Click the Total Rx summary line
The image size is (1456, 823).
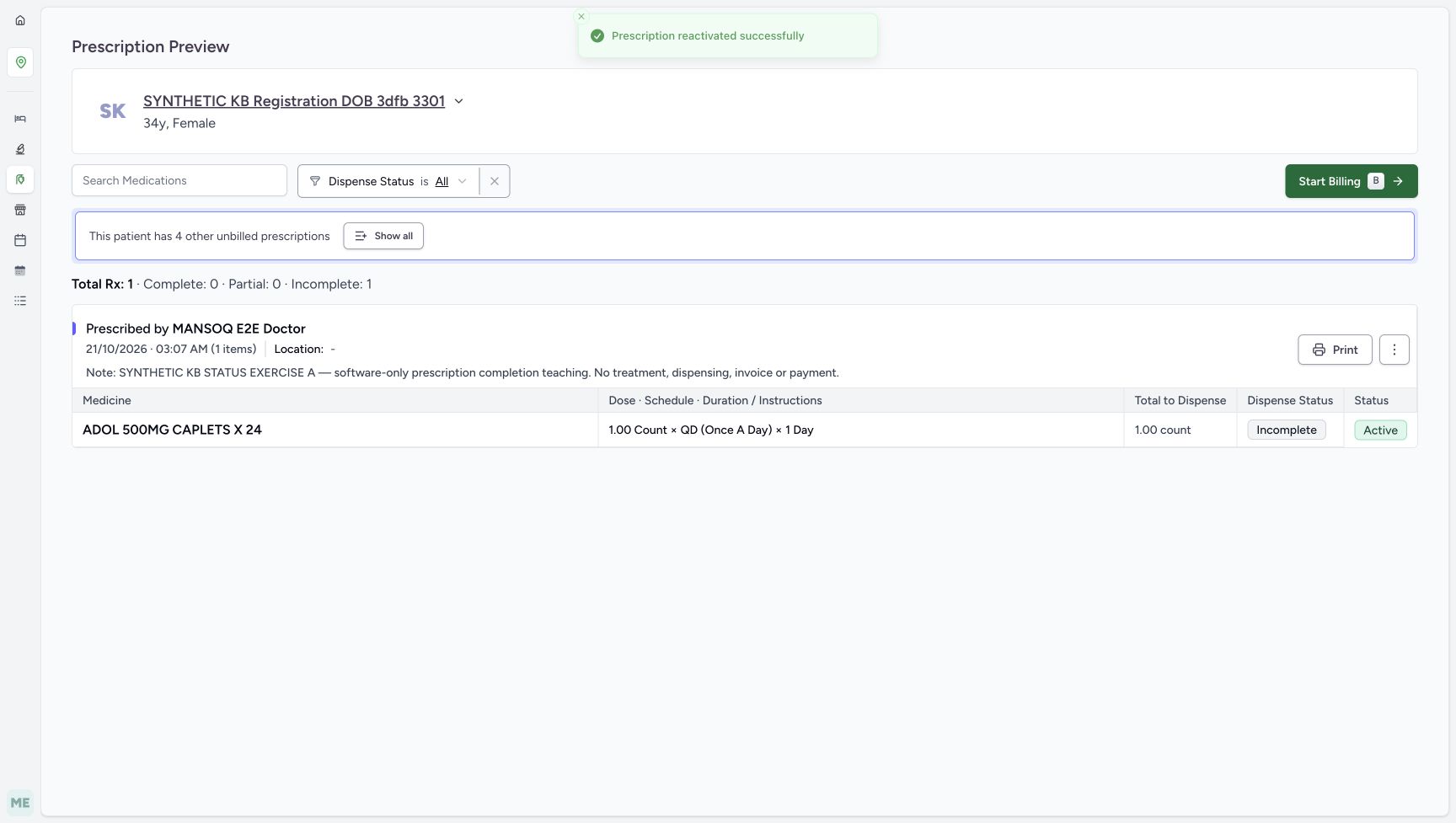pyautogui.click(x=222, y=284)
